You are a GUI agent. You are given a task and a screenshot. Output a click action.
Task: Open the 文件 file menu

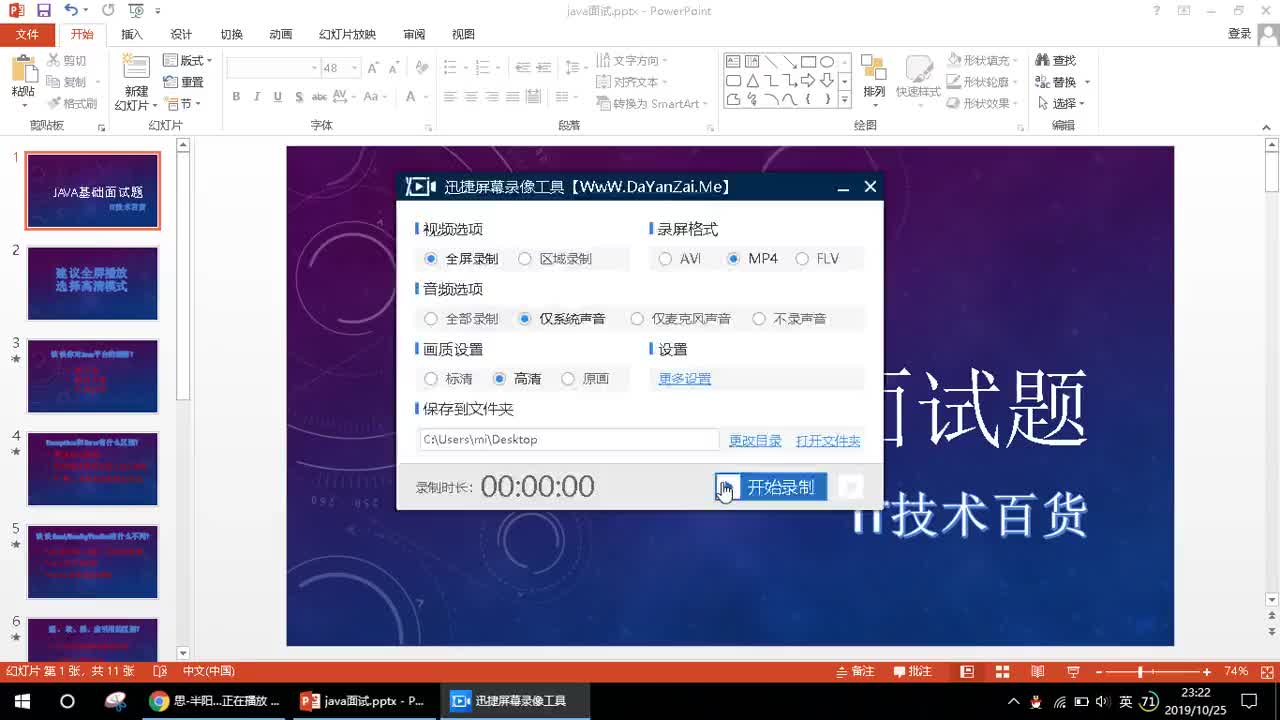(27, 34)
